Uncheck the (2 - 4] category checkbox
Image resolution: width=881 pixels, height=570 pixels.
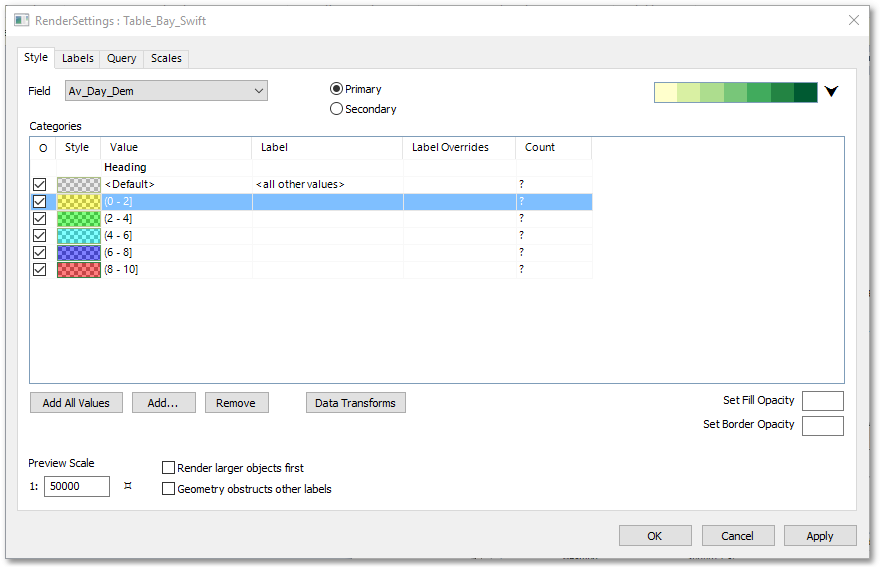tap(39, 218)
